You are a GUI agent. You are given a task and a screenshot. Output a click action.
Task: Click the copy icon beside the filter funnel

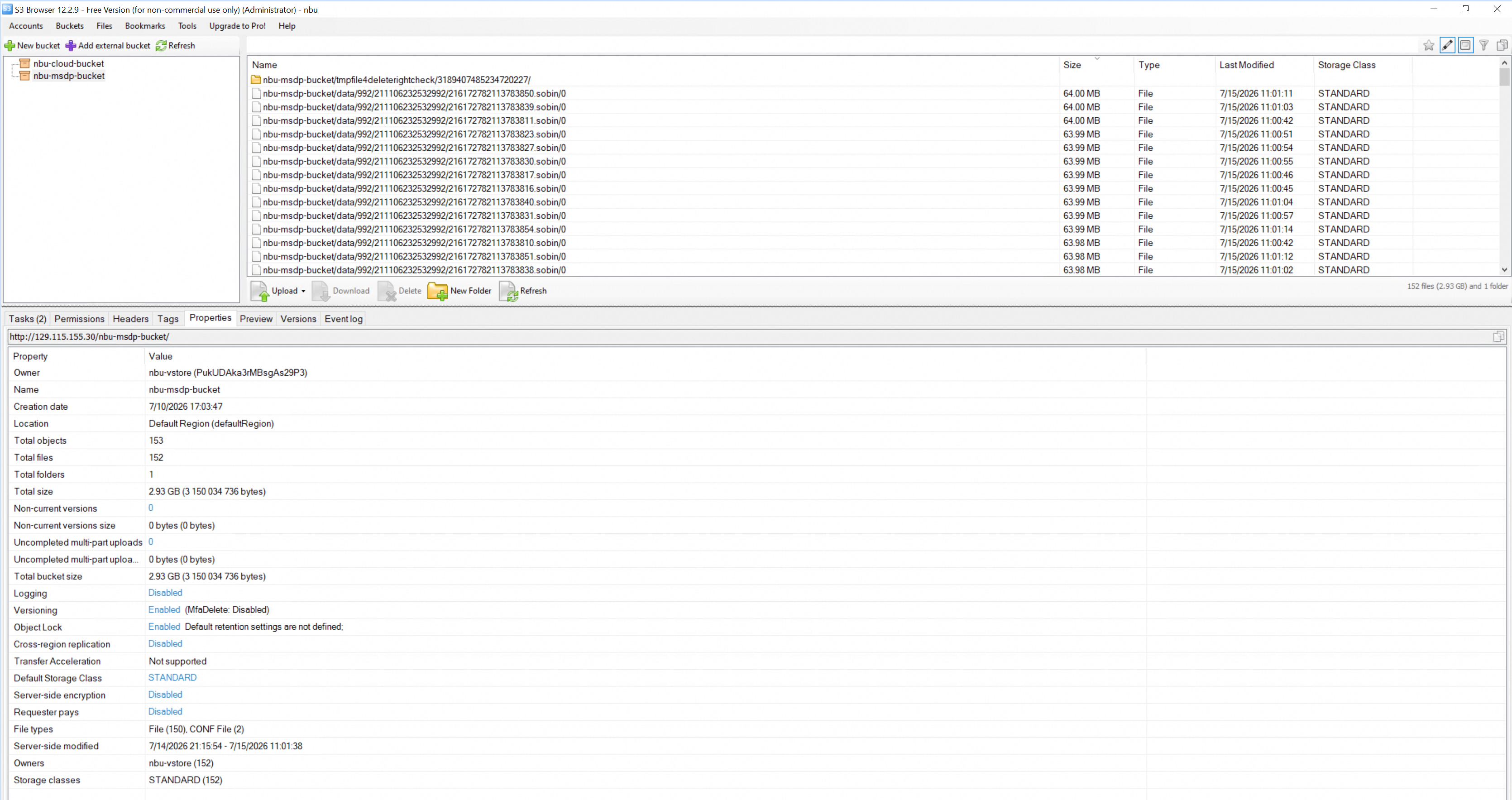[x=1502, y=45]
